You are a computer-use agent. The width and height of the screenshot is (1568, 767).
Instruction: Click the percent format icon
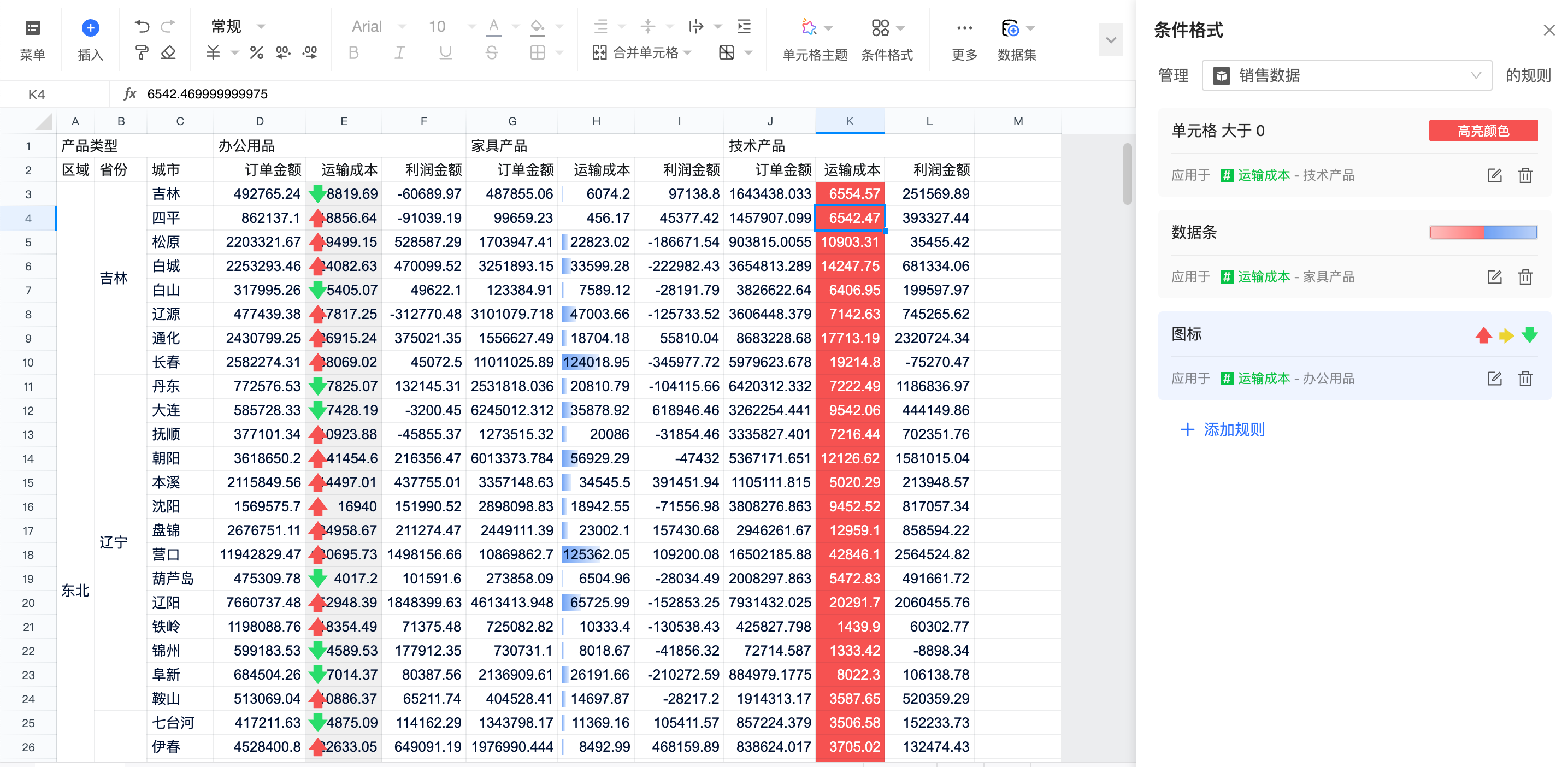tap(256, 53)
